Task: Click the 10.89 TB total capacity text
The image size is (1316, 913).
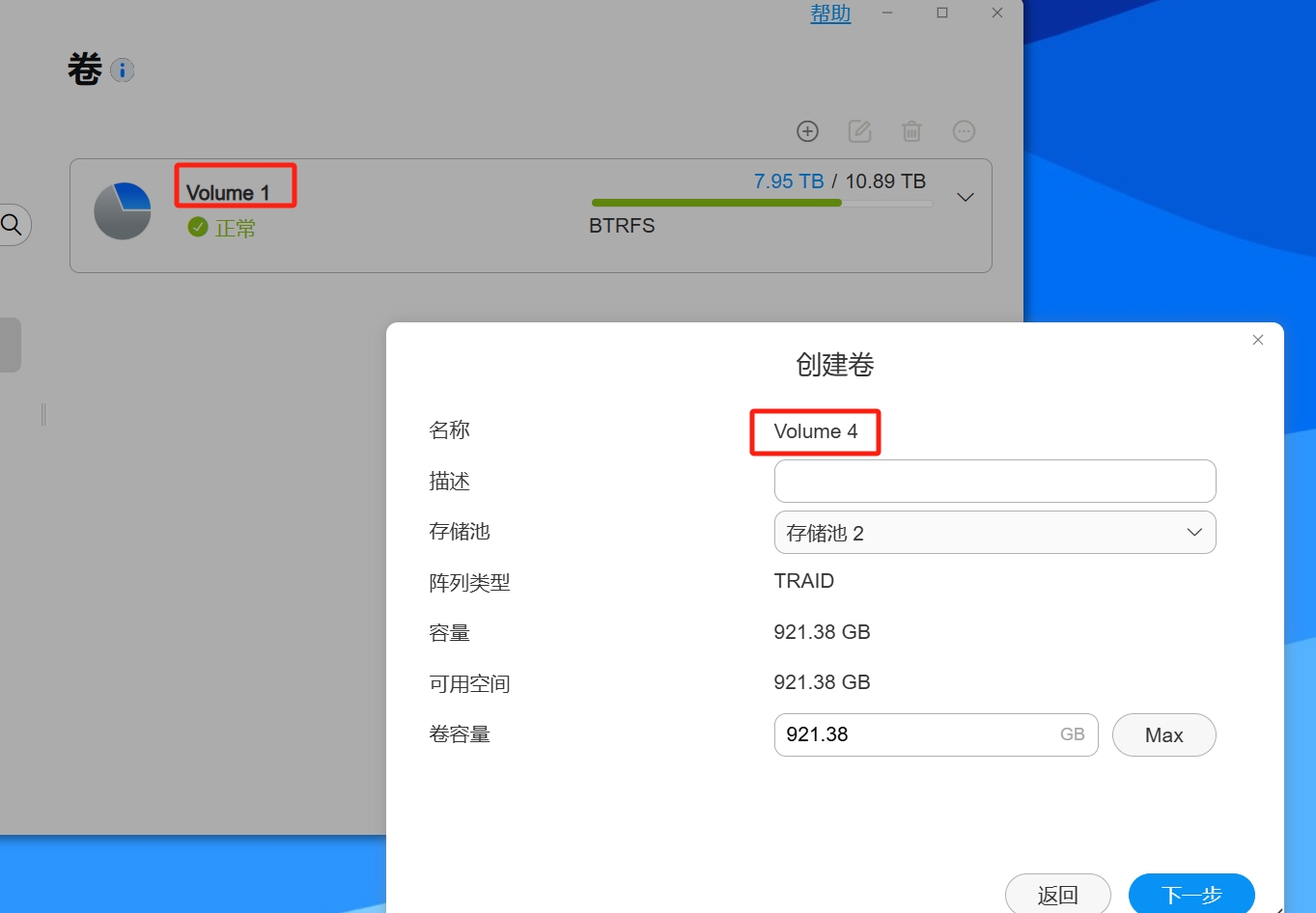Action: click(x=885, y=181)
